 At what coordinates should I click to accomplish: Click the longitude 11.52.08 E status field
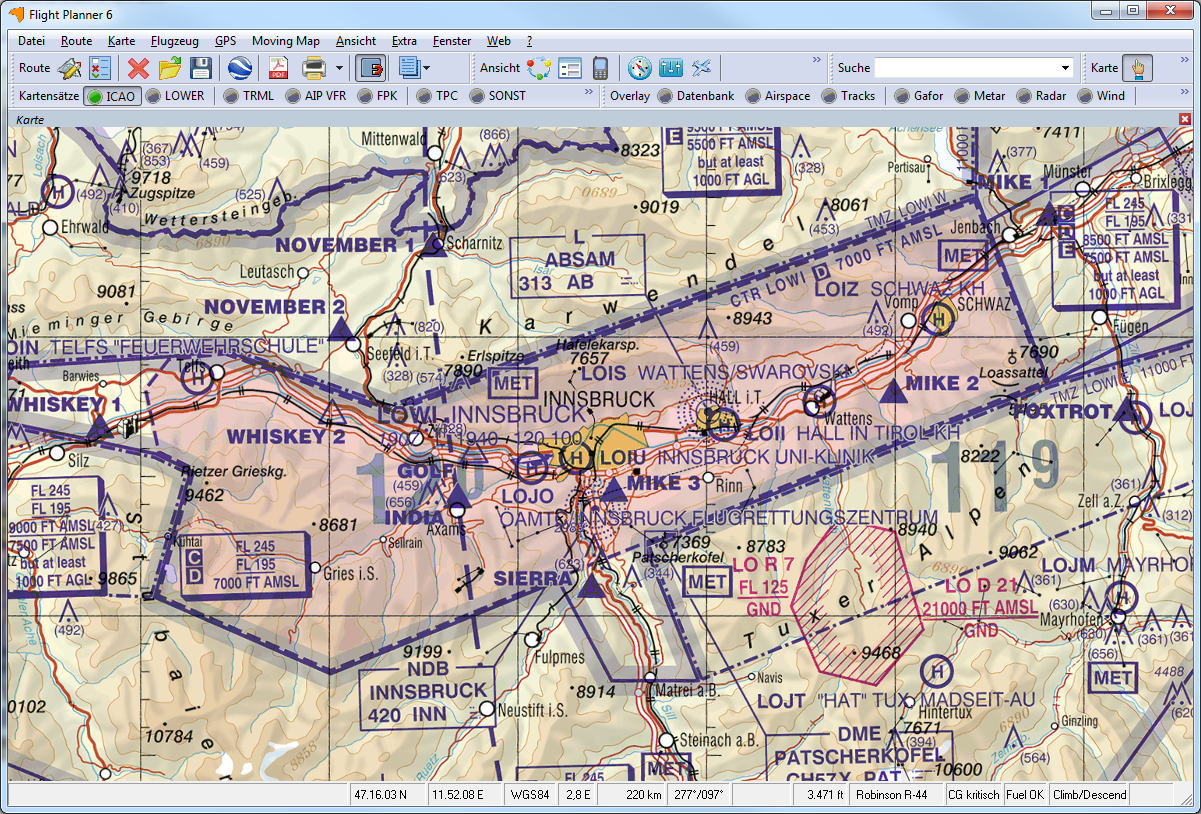466,795
